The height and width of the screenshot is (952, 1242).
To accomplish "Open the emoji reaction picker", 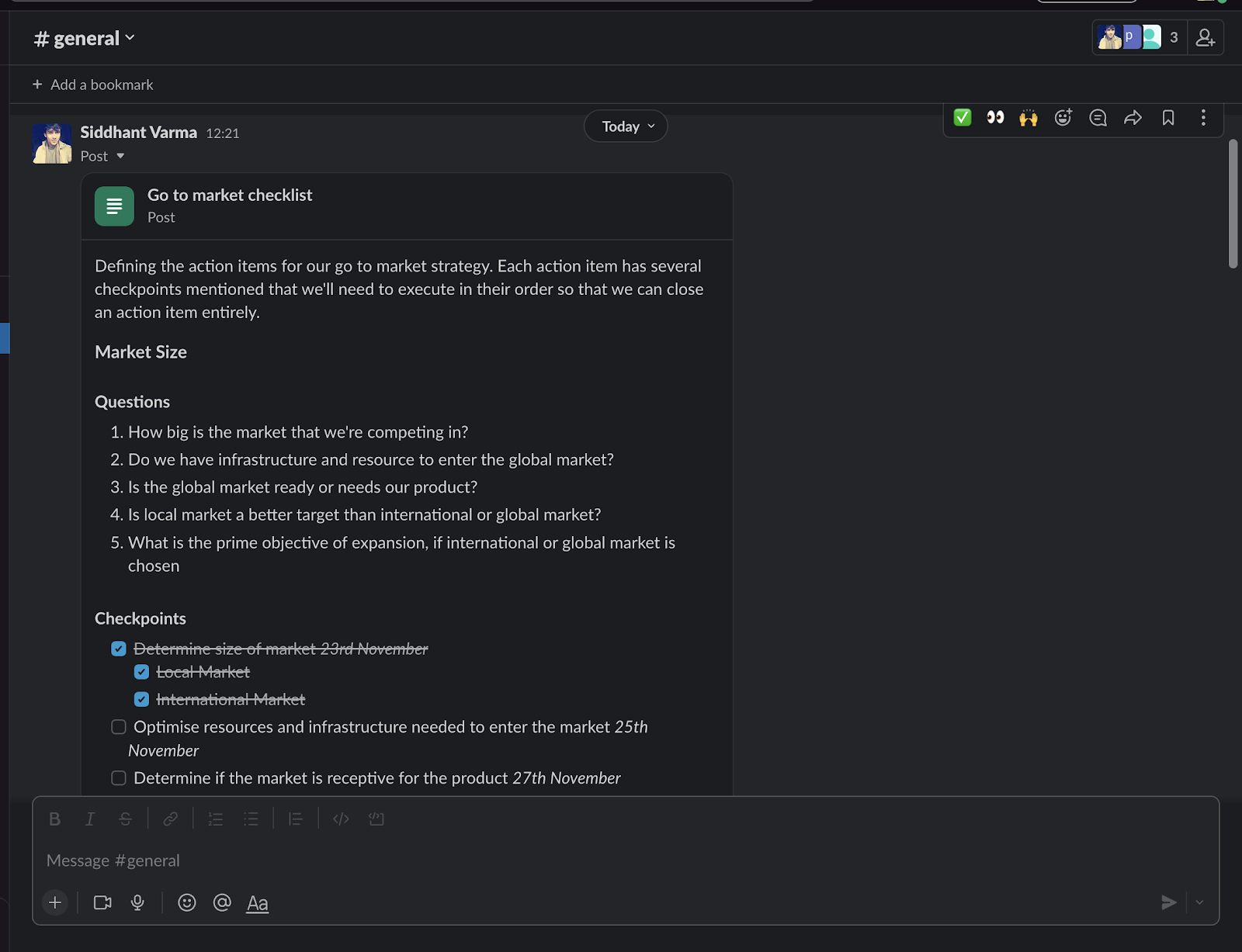I will [x=1063, y=118].
